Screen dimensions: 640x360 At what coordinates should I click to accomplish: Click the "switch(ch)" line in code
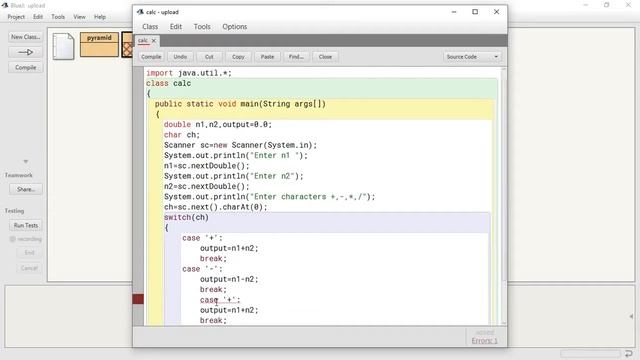[187, 218]
